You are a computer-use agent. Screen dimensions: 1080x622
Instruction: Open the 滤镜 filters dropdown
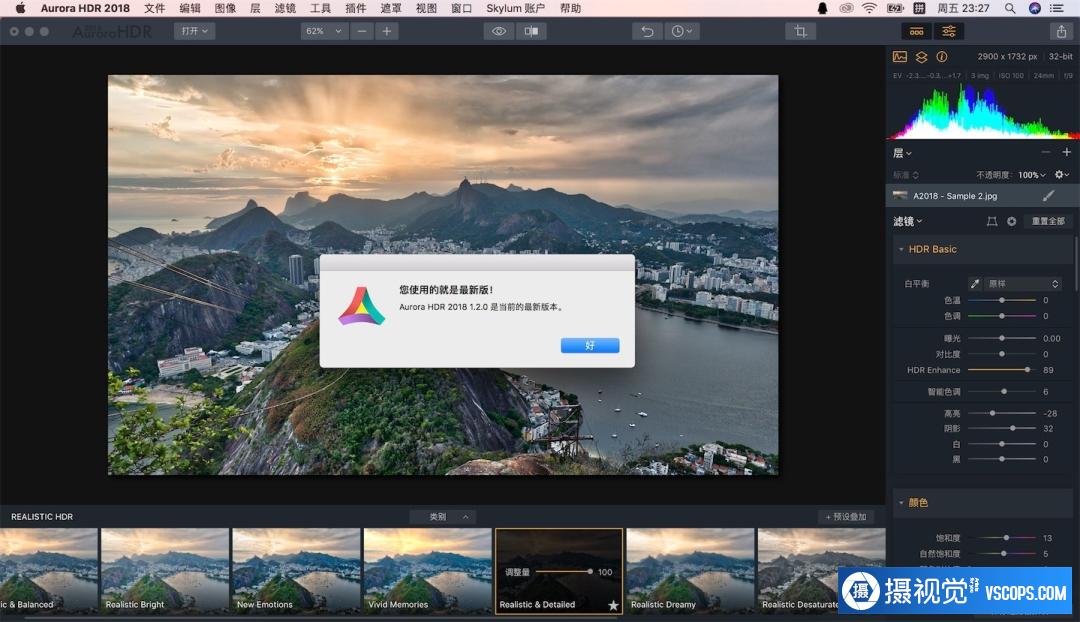(x=907, y=221)
